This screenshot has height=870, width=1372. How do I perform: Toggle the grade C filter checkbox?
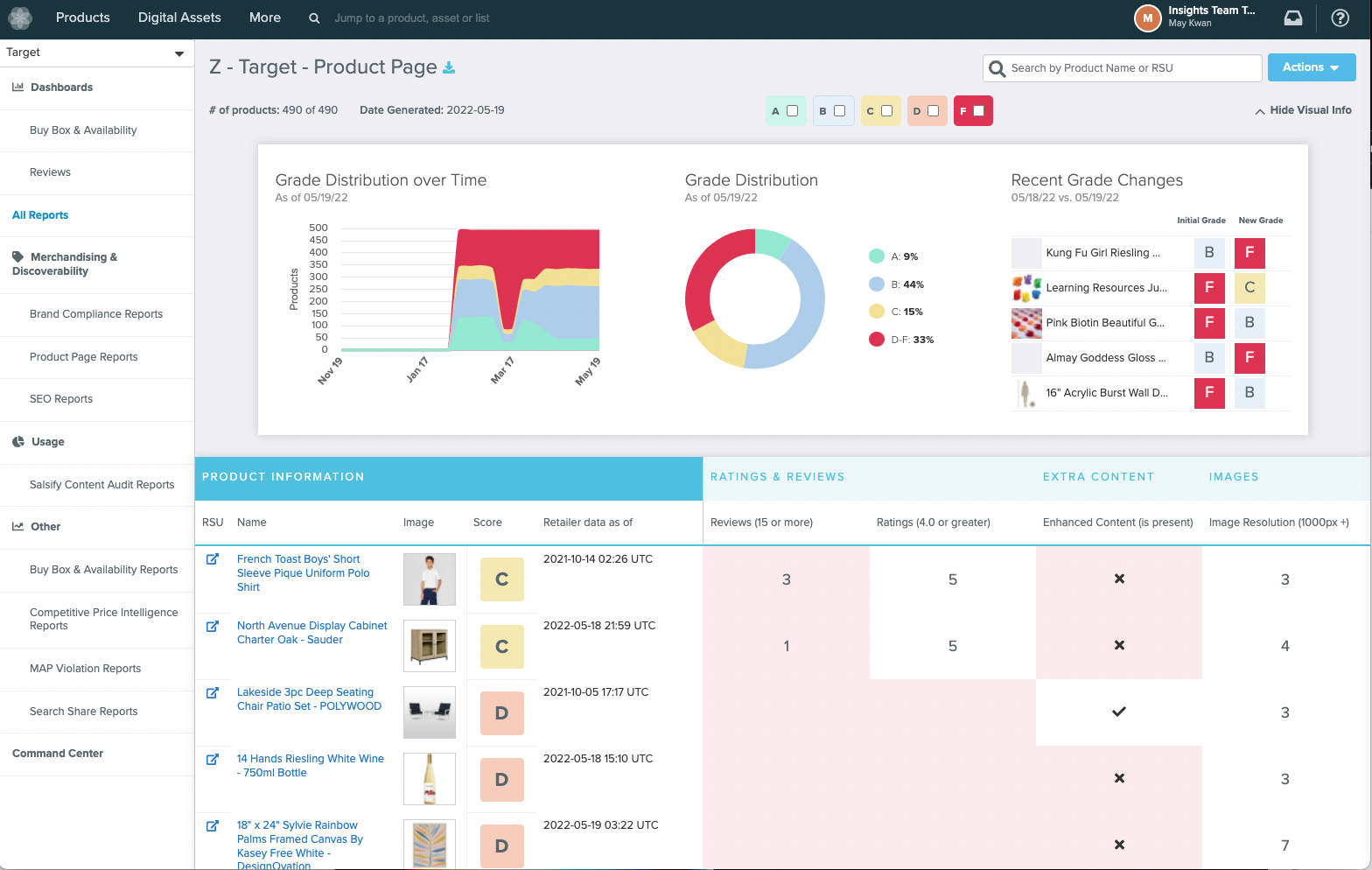point(886,110)
